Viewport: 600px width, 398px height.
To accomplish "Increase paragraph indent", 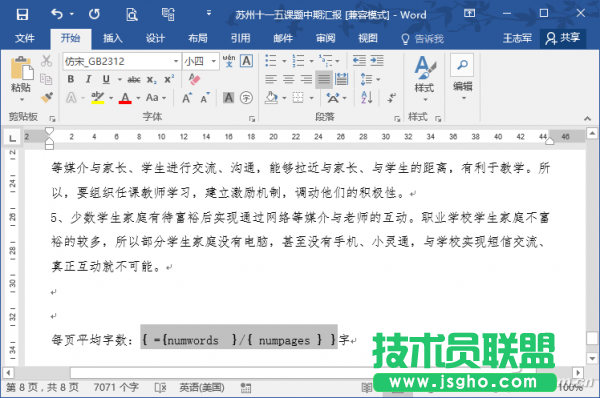I will coord(377,61).
